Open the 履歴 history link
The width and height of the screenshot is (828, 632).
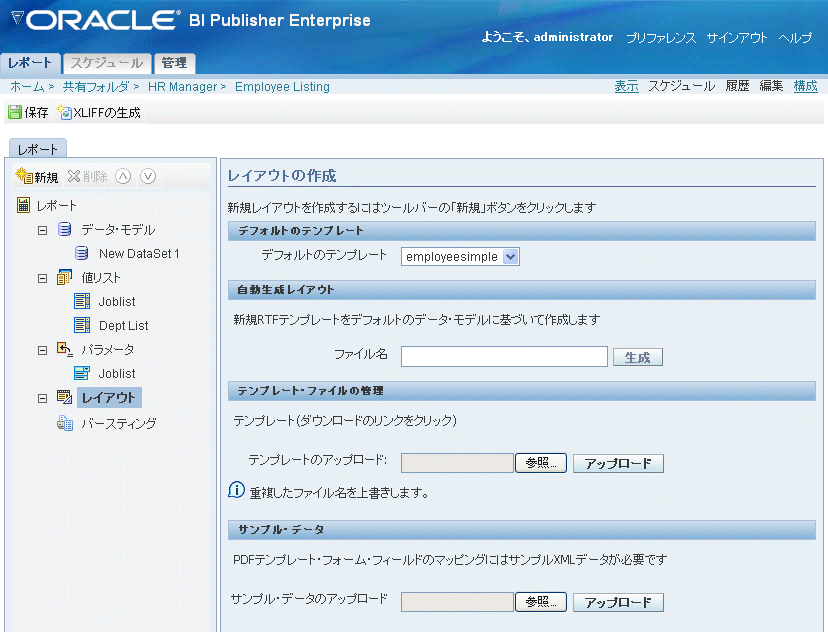[x=737, y=86]
